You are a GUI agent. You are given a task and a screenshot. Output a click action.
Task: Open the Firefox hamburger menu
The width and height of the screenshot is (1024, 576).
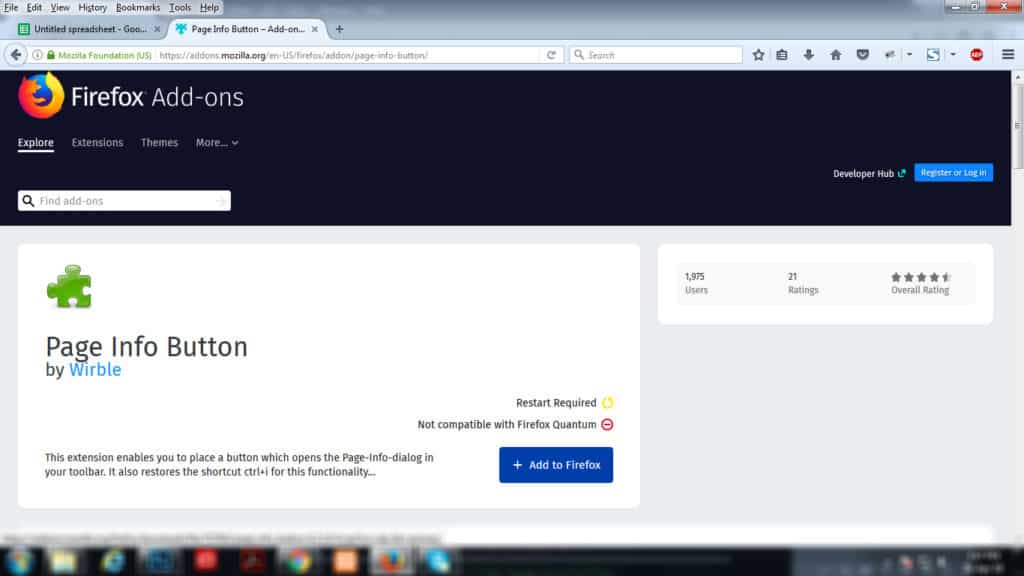point(1008,55)
